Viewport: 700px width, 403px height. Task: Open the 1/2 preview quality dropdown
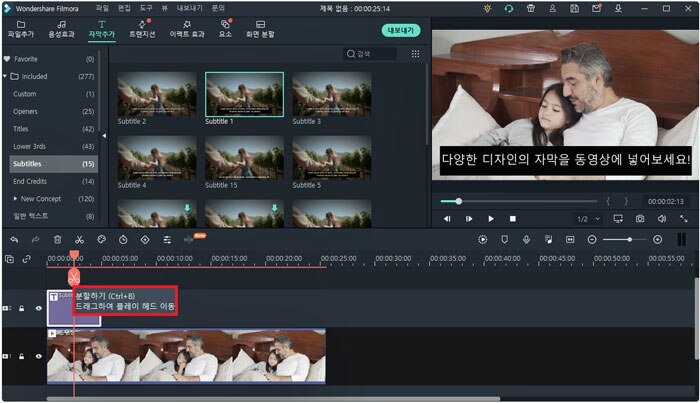click(588, 218)
